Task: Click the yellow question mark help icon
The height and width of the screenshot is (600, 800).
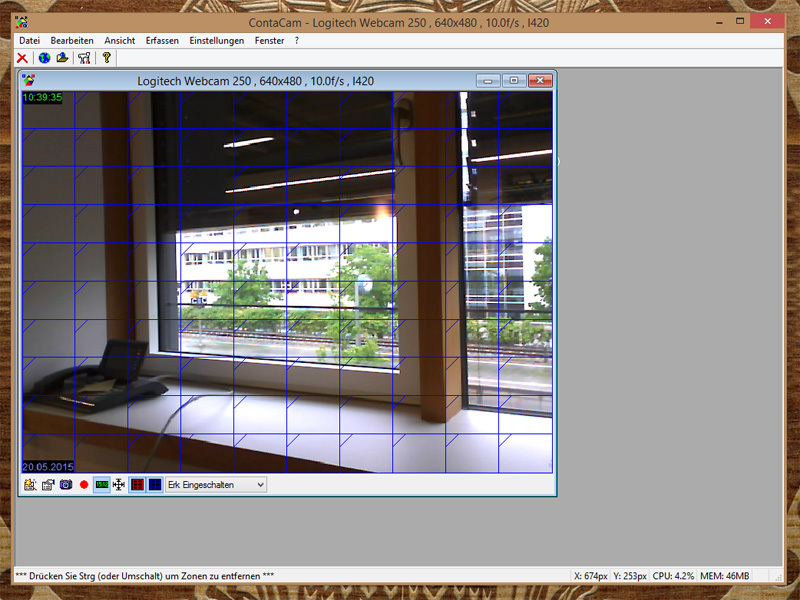Action: click(107, 58)
